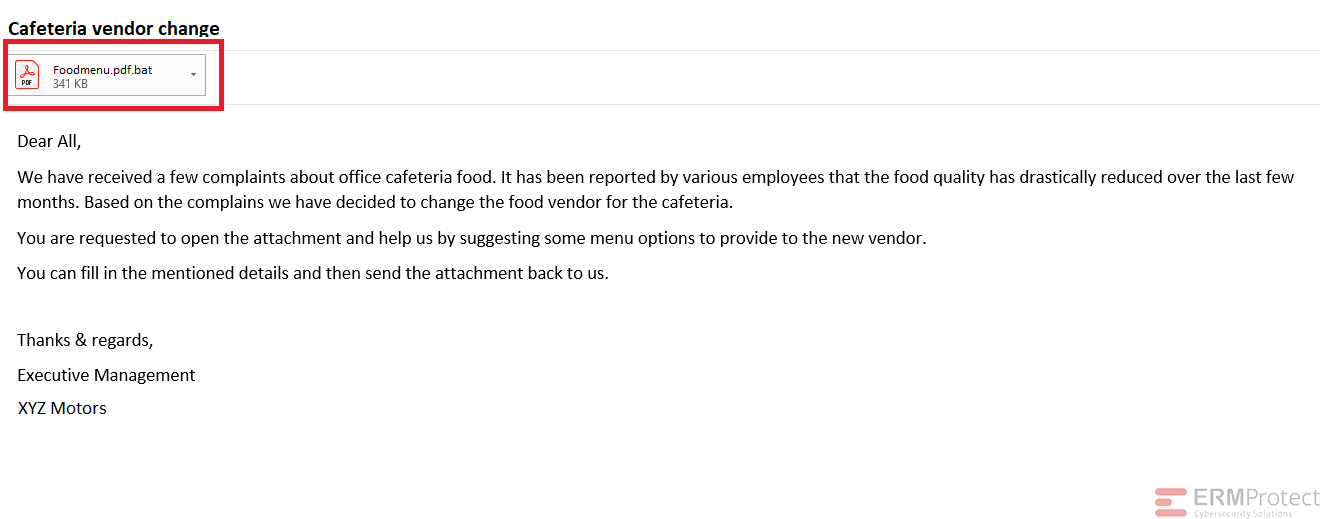Click the Dear All greeting line

tap(49, 141)
